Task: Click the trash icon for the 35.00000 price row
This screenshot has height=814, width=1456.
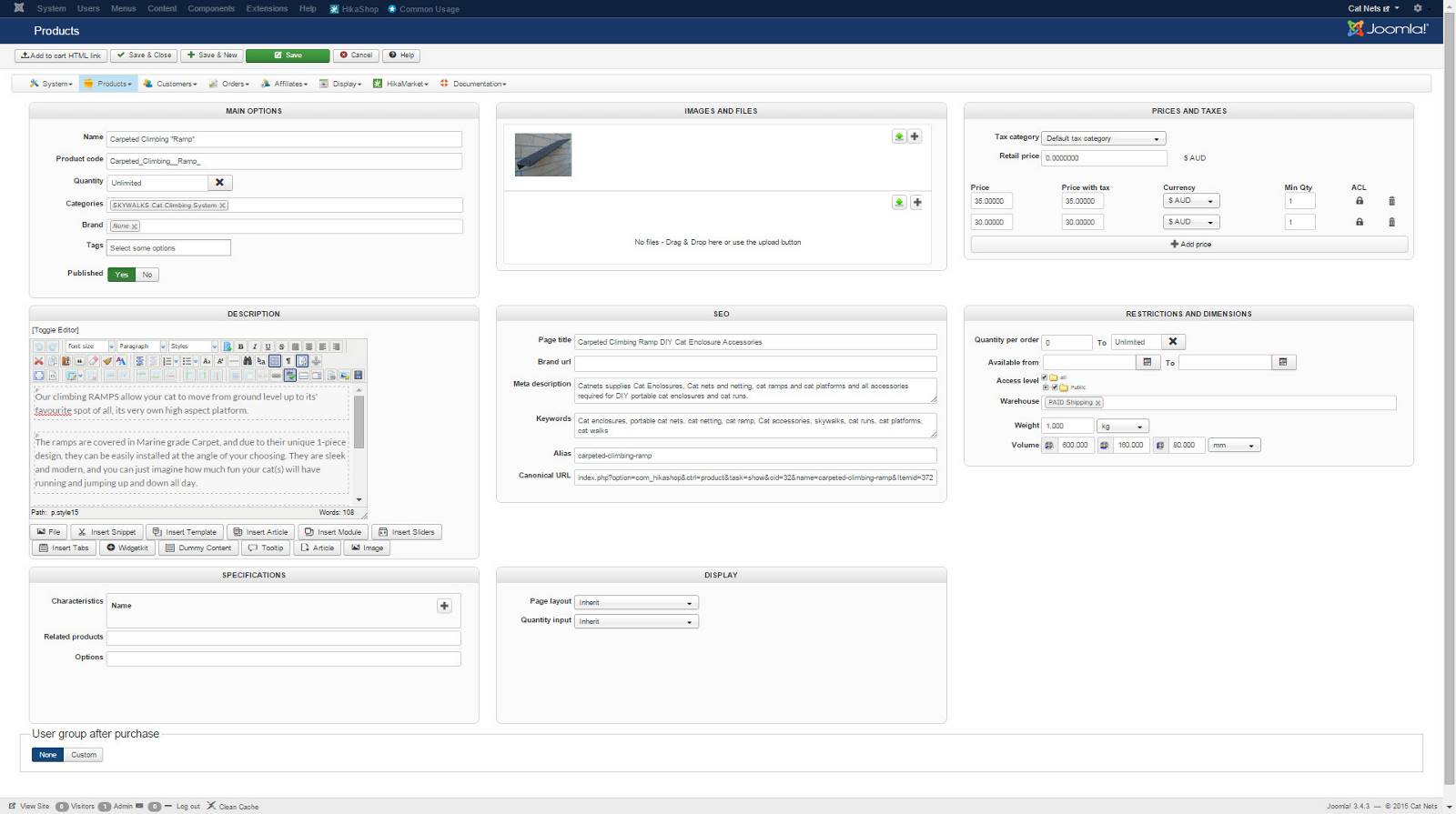Action: [x=1390, y=201]
